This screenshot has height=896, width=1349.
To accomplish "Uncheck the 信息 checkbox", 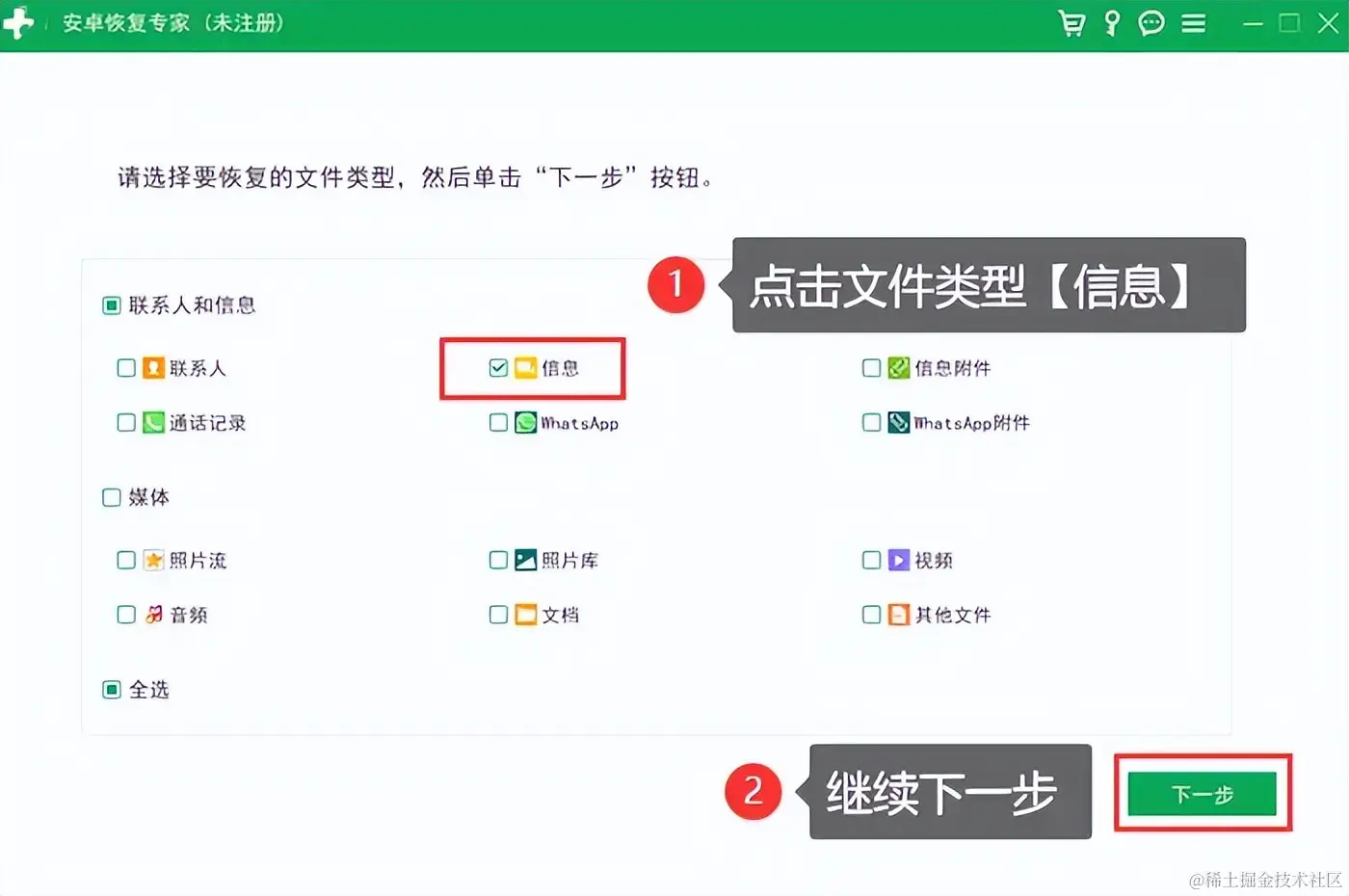I will (498, 368).
